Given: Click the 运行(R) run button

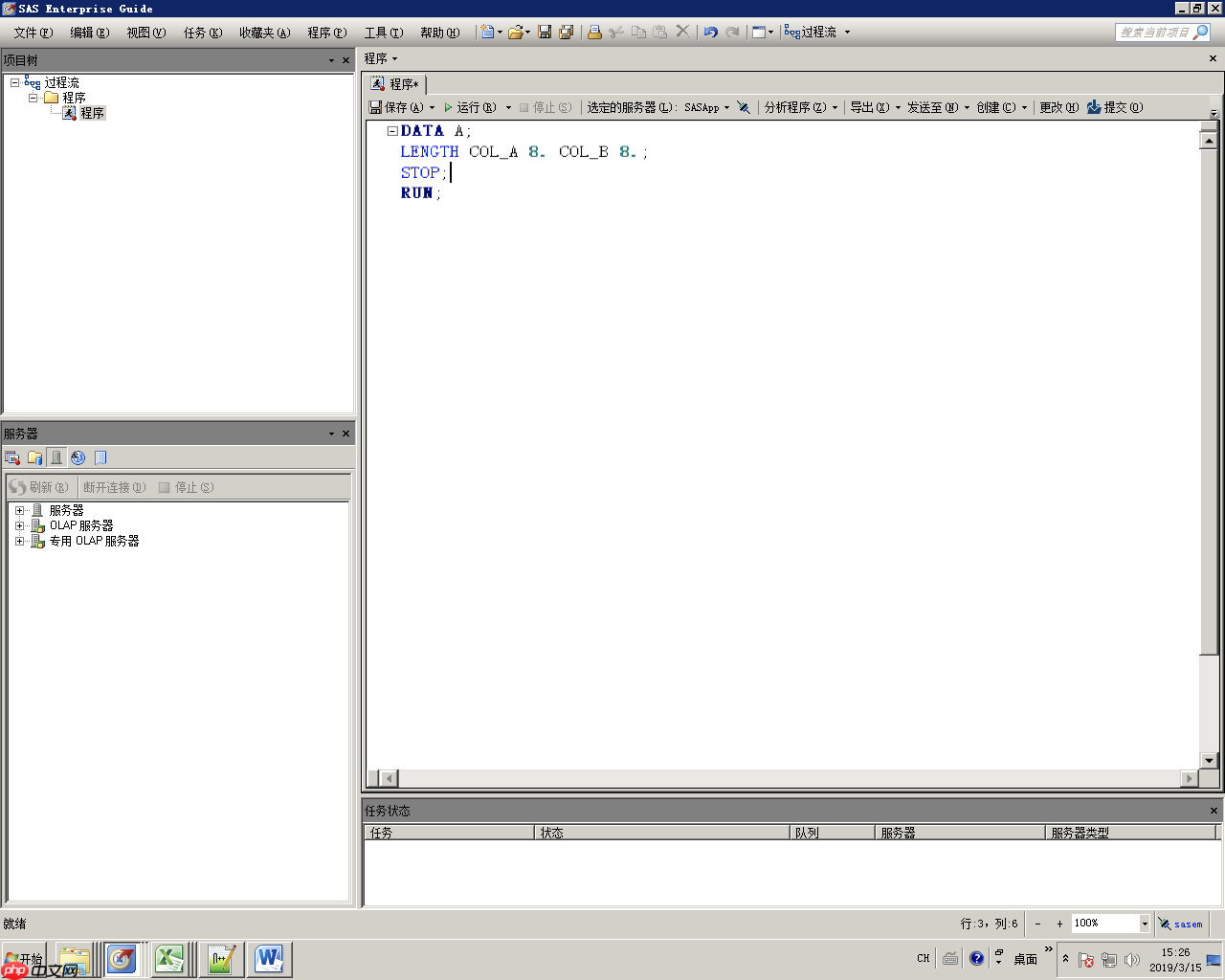Looking at the screenshot, I should click(x=470, y=107).
